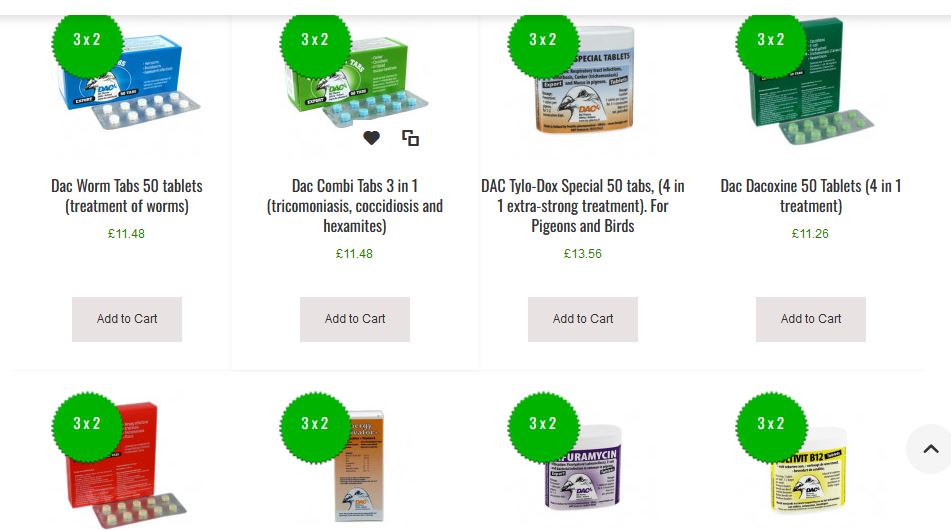Add DAC Tylo-Dox Special to cart

[583, 319]
